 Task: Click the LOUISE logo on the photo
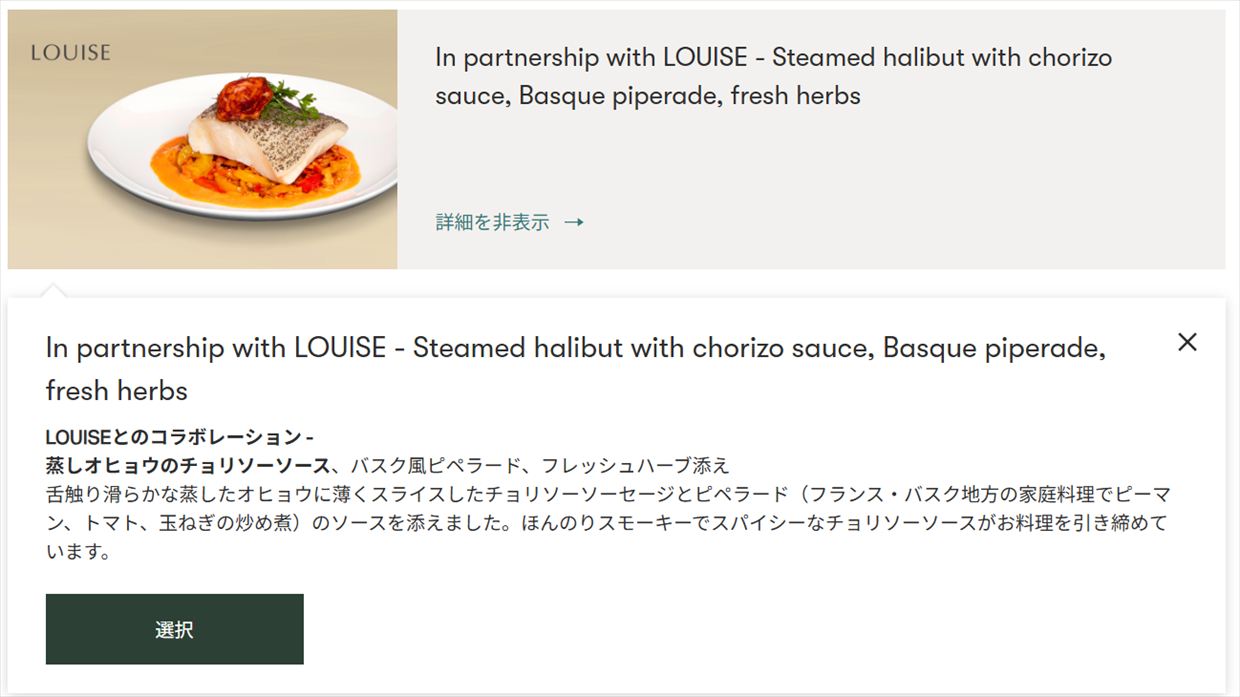coord(70,52)
